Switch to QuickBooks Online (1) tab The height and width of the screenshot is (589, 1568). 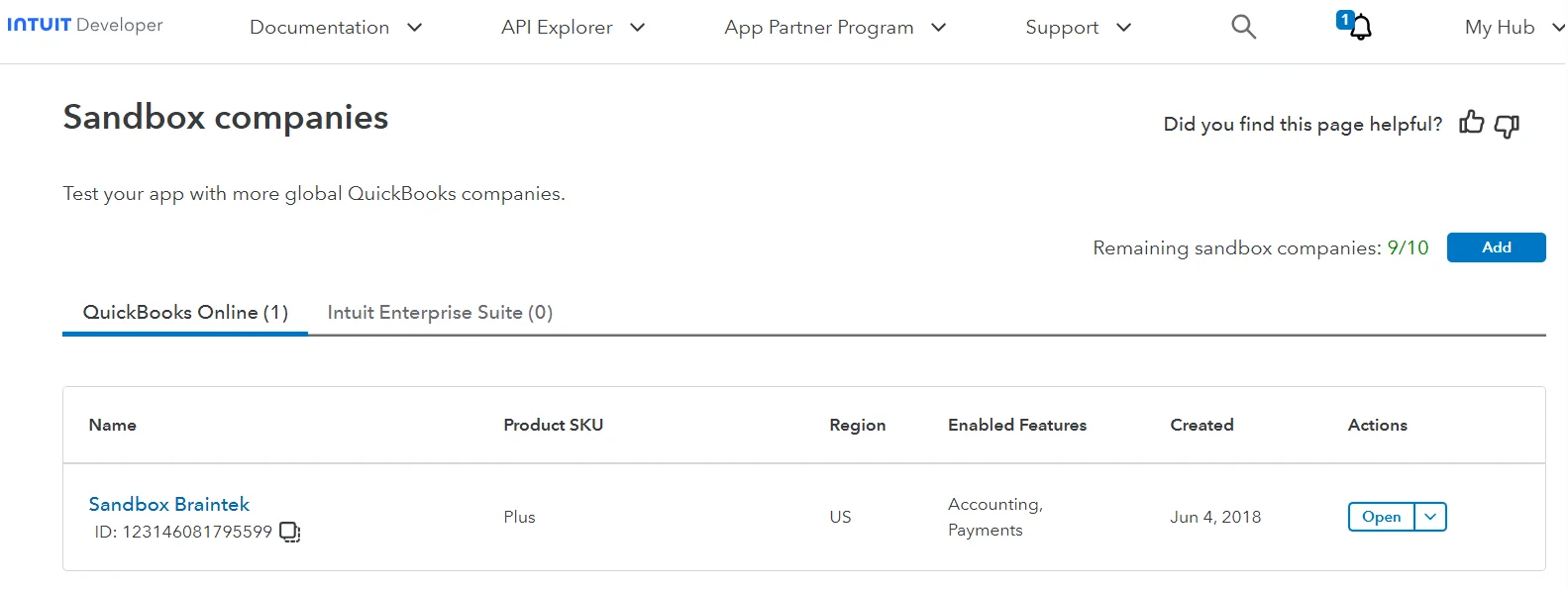185,313
